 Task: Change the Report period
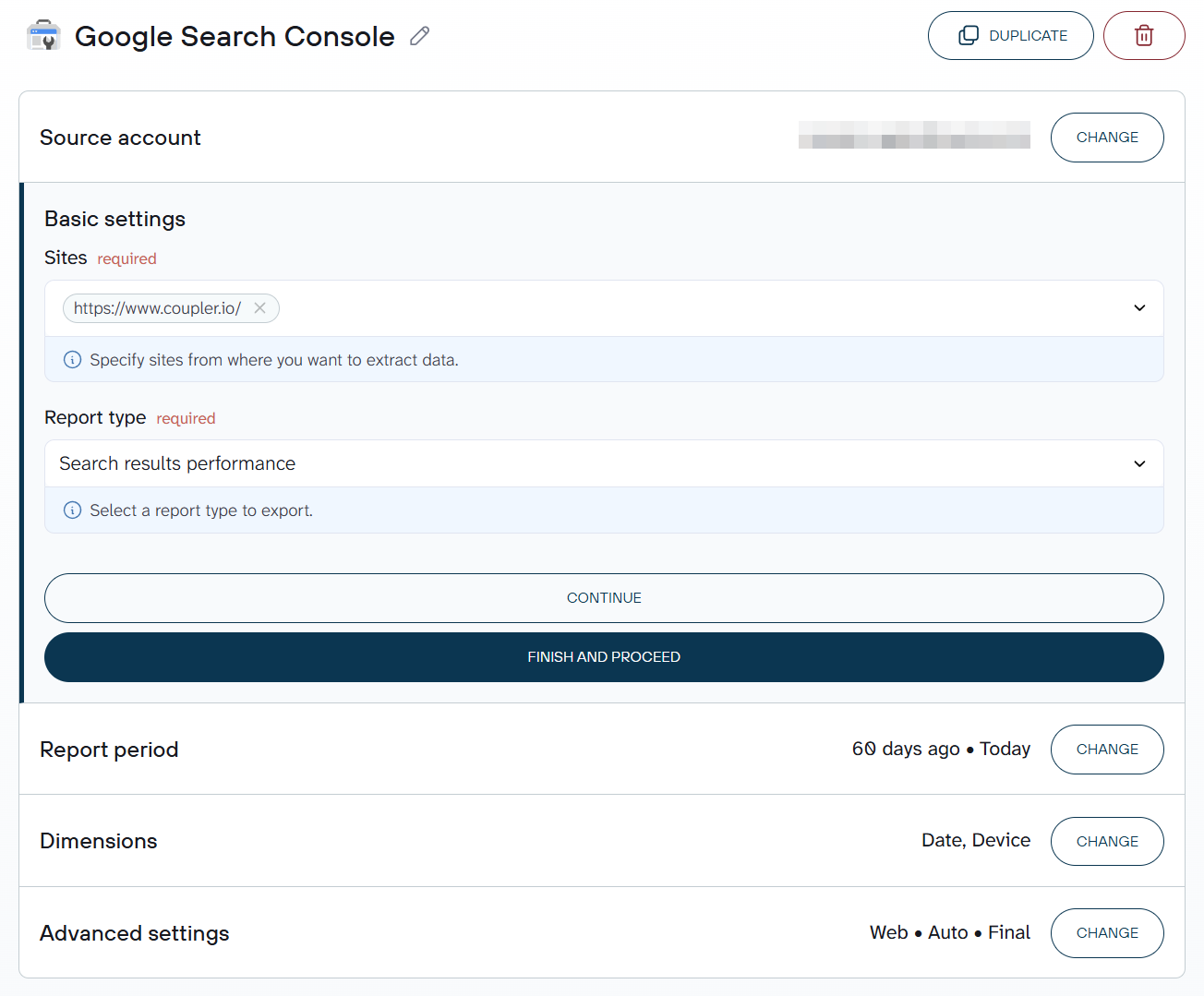pos(1107,750)
